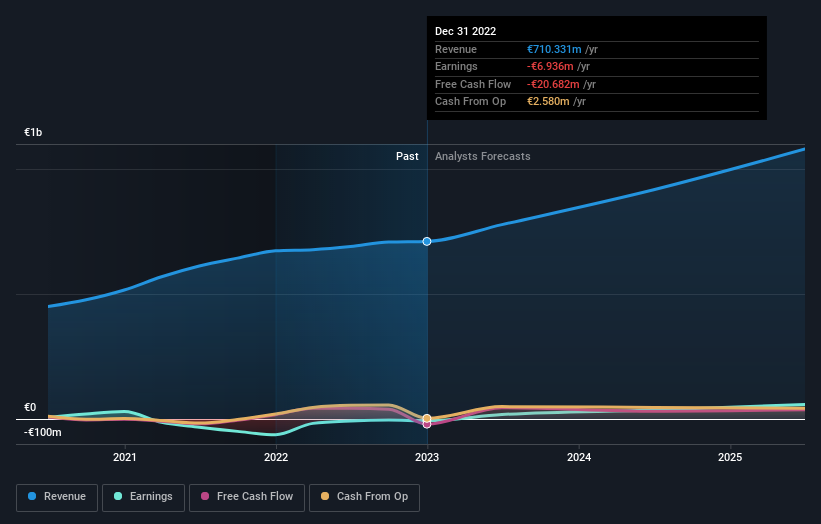Click the Cash From Op label in the tooltip
The height and width of the screenshot is (524, 821).
tap(470, 102)
